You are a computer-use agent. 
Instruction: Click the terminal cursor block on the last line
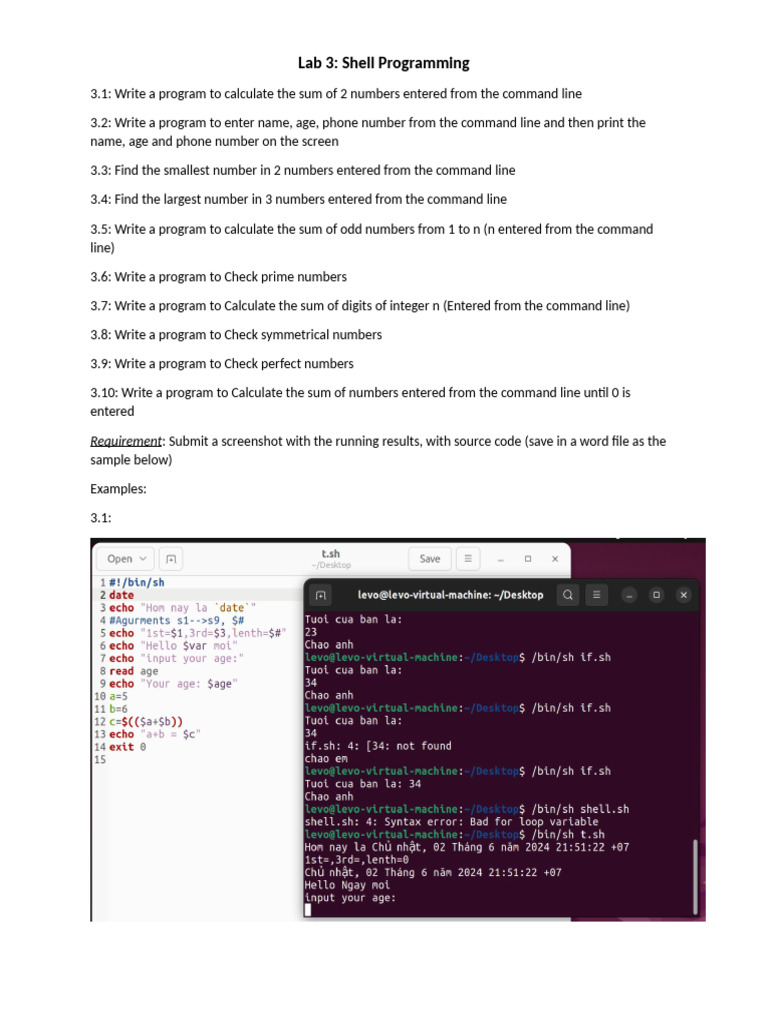(308, 910)
